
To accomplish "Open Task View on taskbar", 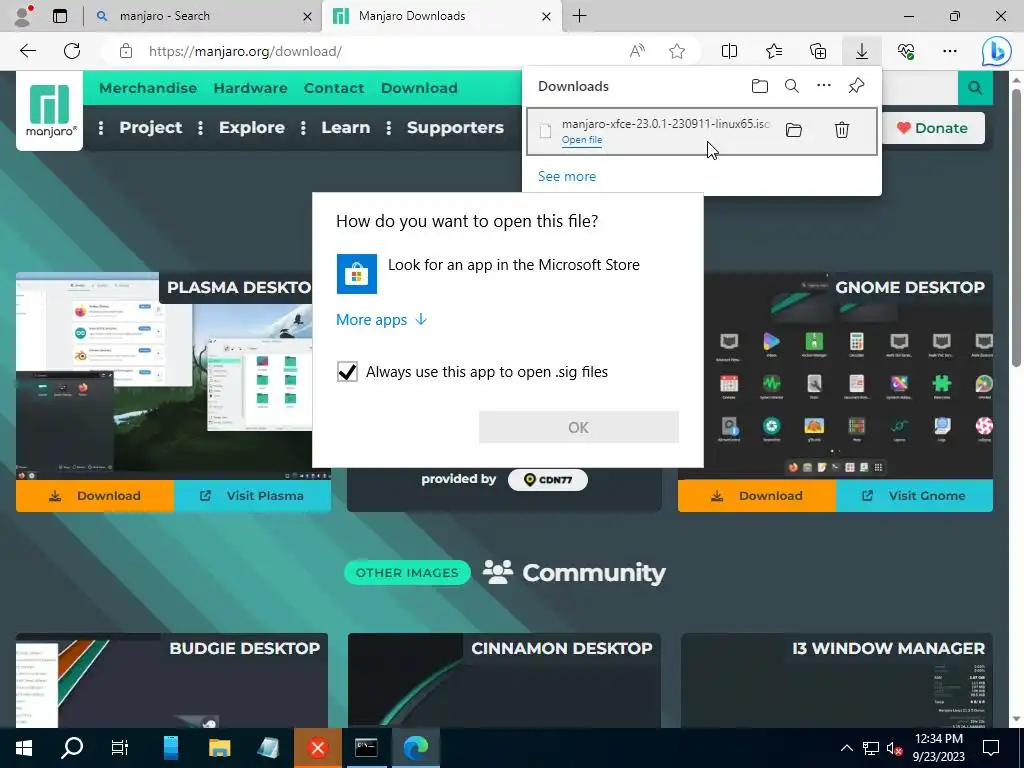I will [120, 748].
